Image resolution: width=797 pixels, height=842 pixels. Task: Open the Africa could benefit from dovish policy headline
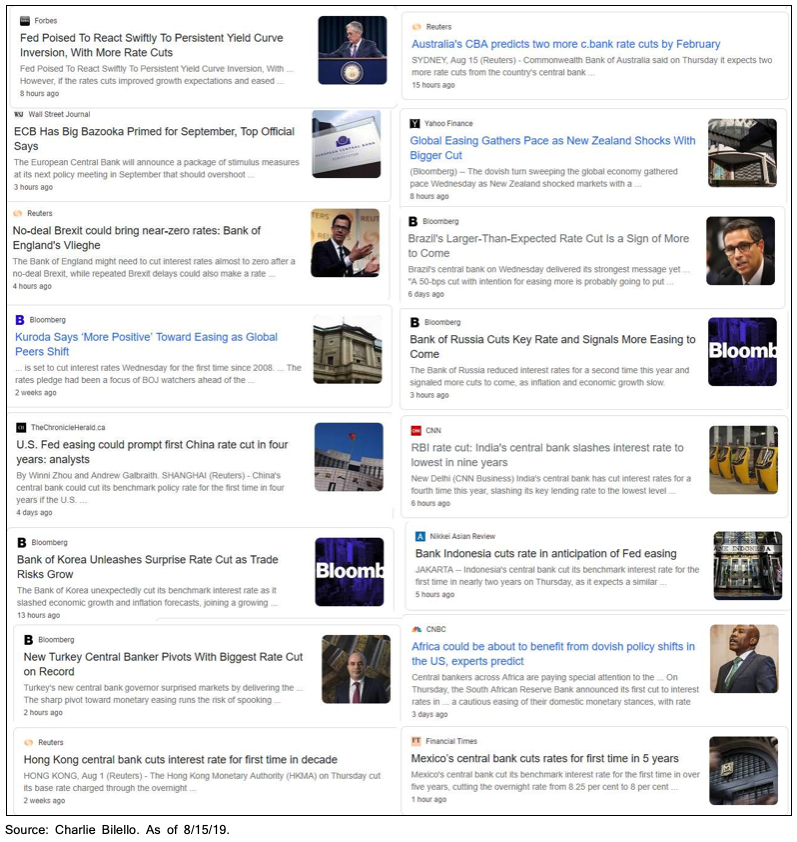click(553, 654)
